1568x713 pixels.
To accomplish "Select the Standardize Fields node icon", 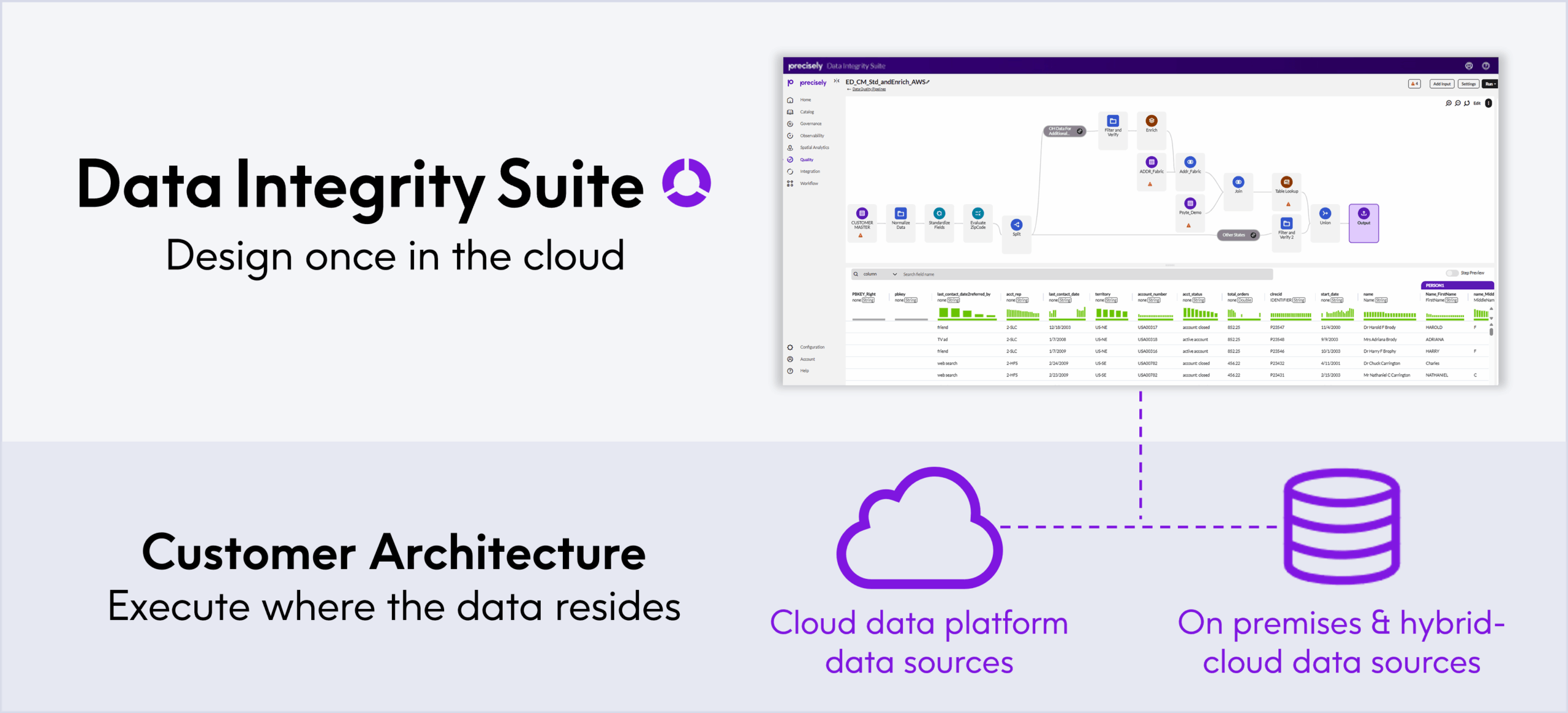I will coord(939,214).
